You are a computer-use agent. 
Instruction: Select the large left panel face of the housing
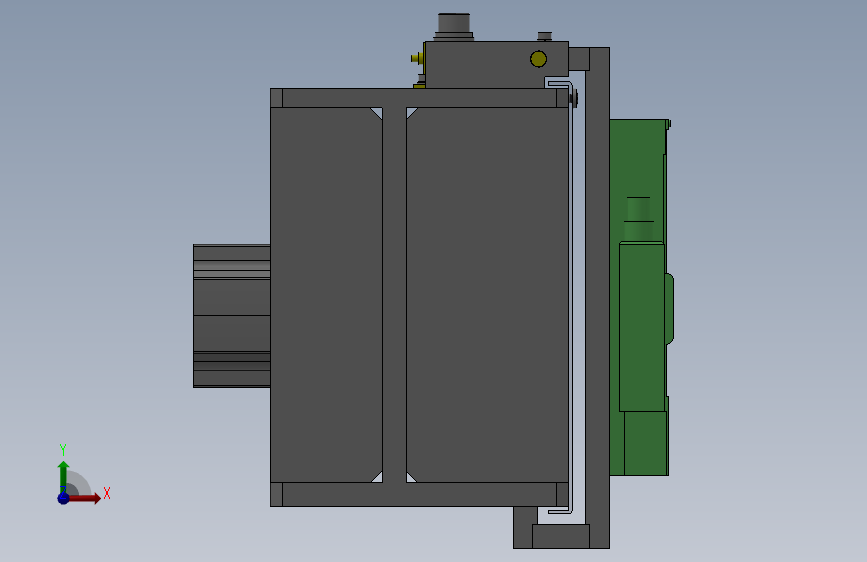click(326, 295)
